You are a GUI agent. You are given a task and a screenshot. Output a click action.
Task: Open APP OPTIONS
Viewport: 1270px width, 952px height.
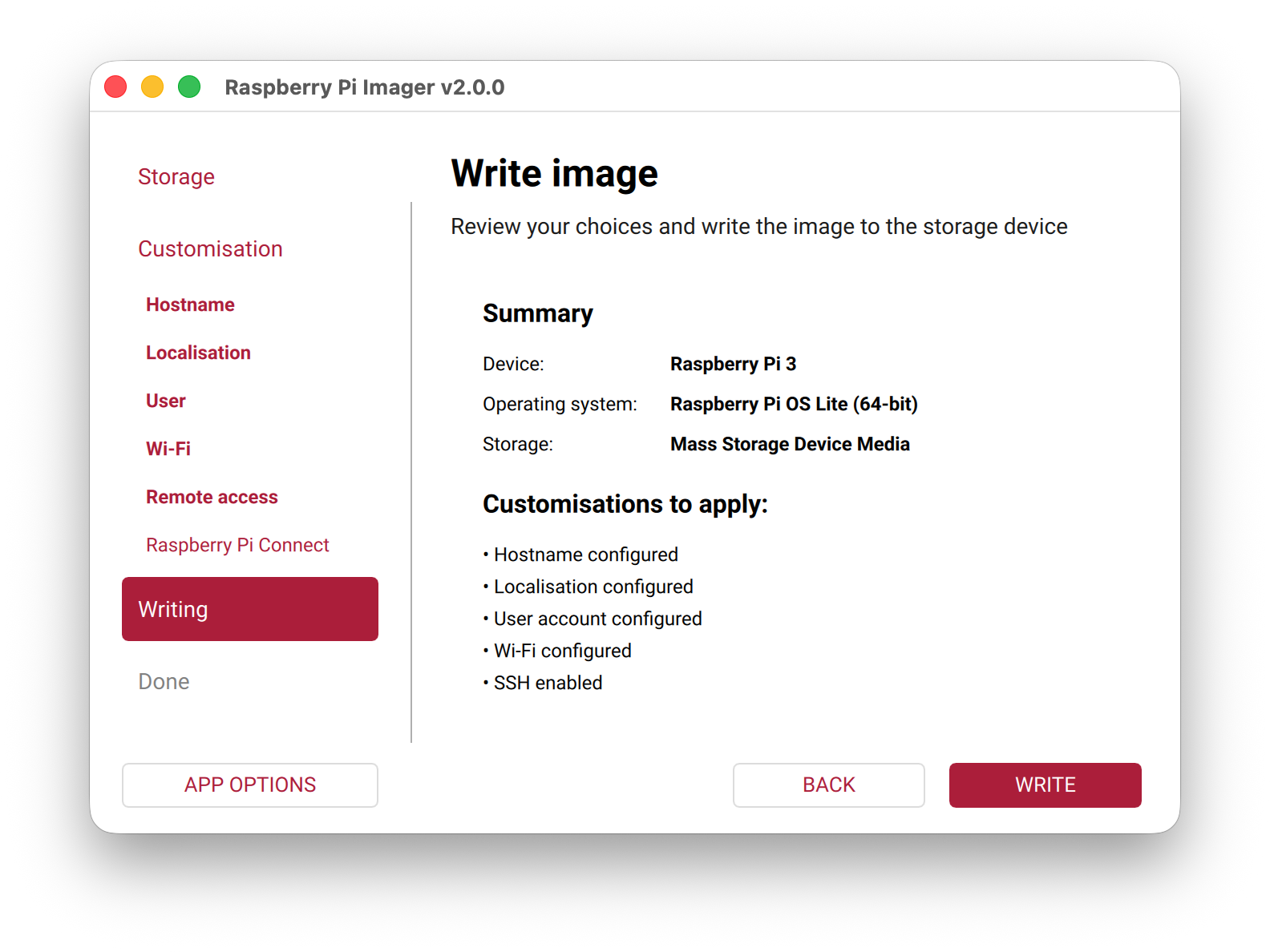click(249, 785)
